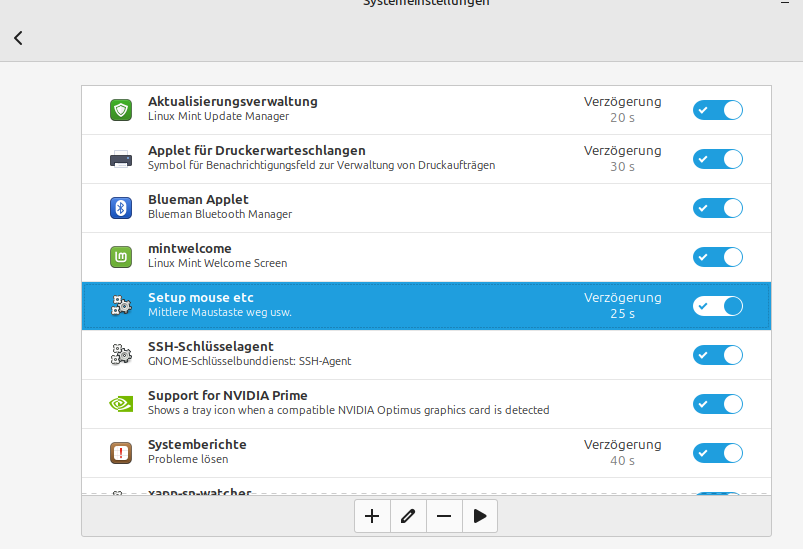
Task: Add a new startup entry with plus button
Action: [x=372, y=516]
